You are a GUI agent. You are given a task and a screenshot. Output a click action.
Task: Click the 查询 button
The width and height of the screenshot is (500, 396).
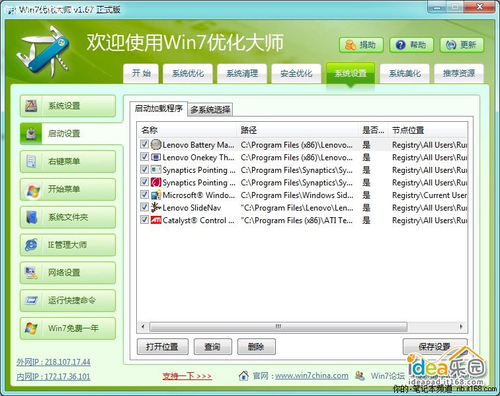213,347
